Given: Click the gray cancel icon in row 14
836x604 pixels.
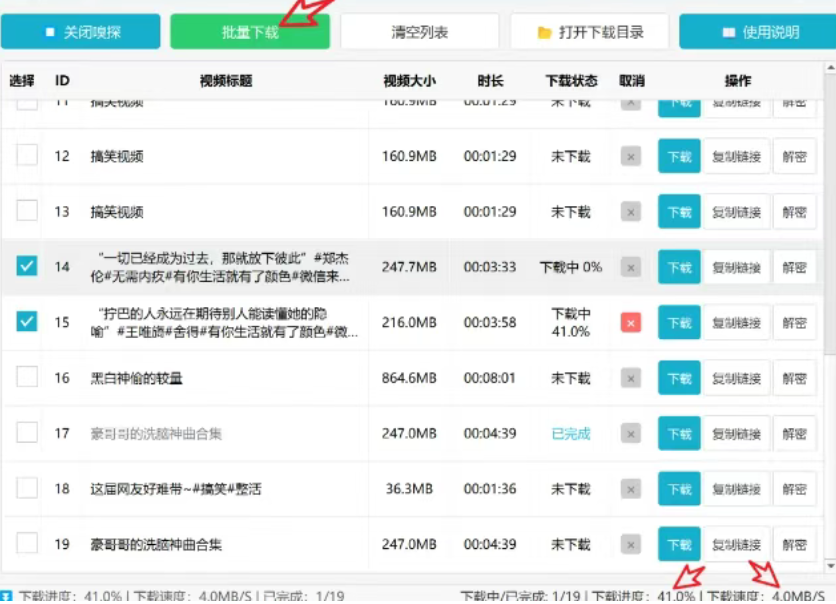Looking at the screenshot, I should [x=630, y=267].
